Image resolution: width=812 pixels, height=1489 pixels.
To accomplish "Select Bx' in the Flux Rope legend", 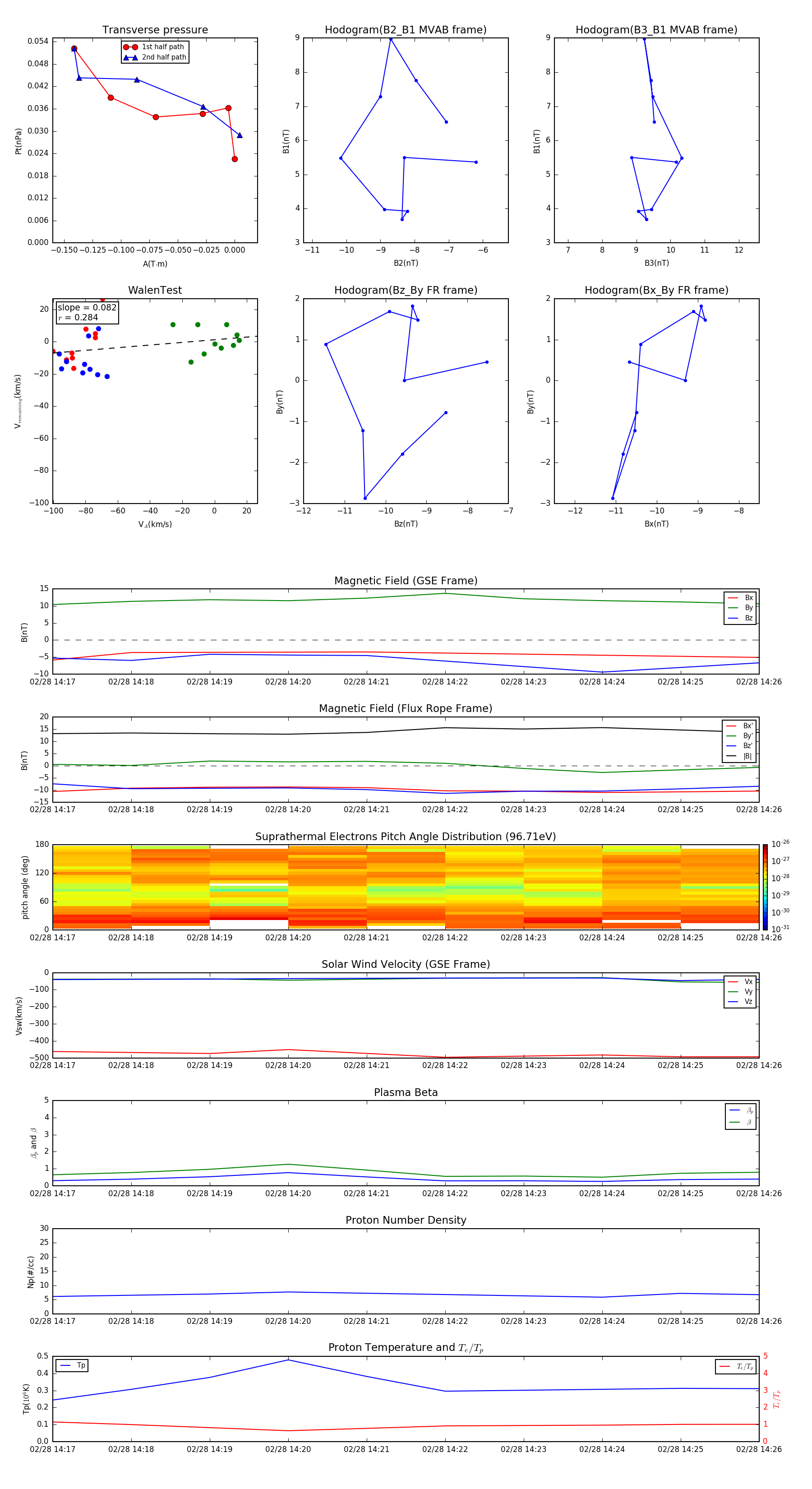I will 740,726.
